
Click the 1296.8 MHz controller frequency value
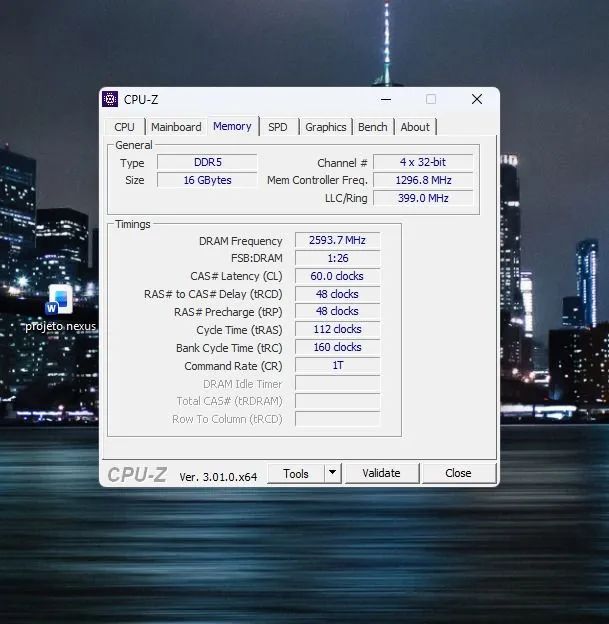click(423, 180)
